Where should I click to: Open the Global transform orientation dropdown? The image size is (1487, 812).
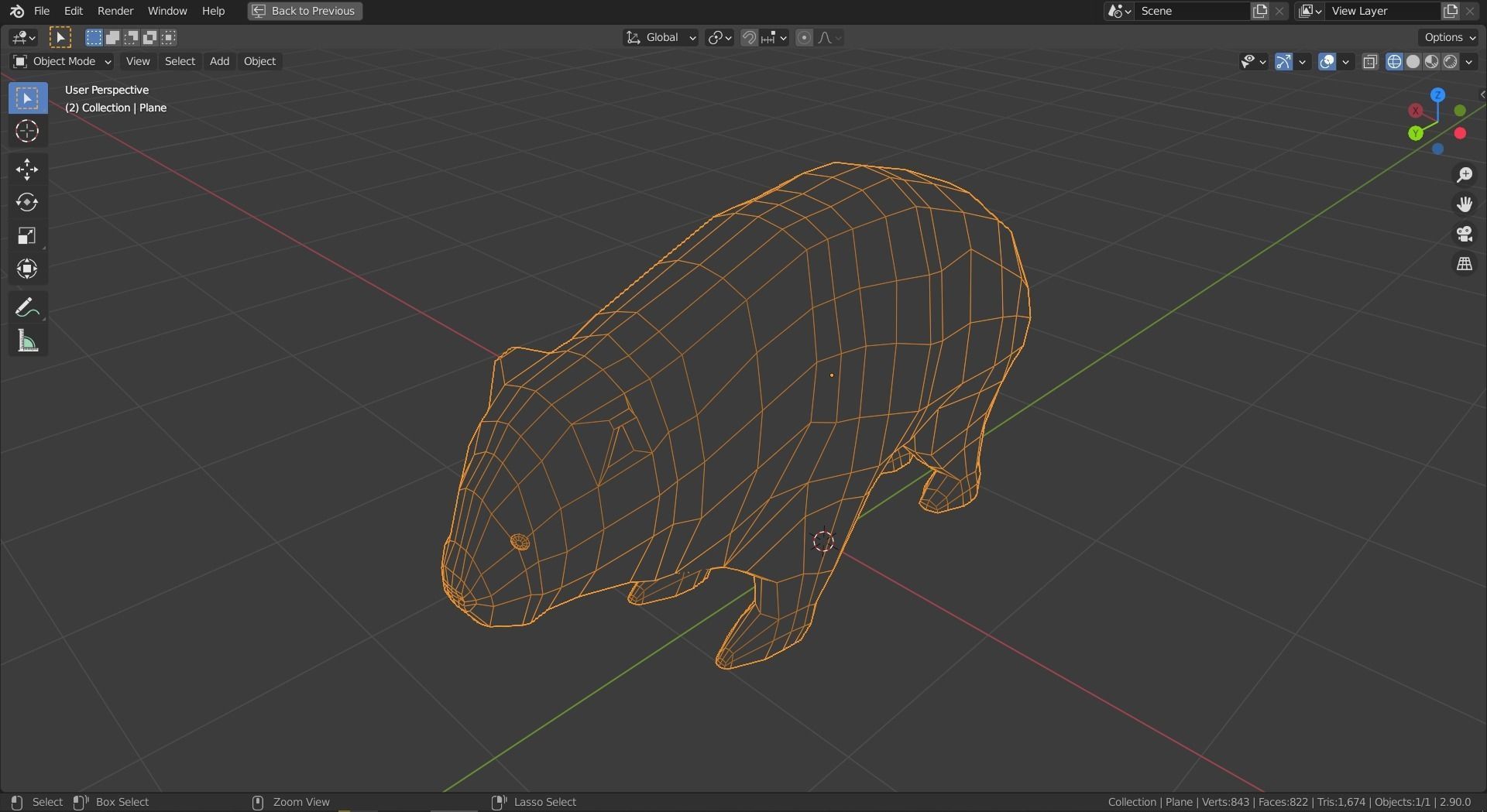(661, 37)
